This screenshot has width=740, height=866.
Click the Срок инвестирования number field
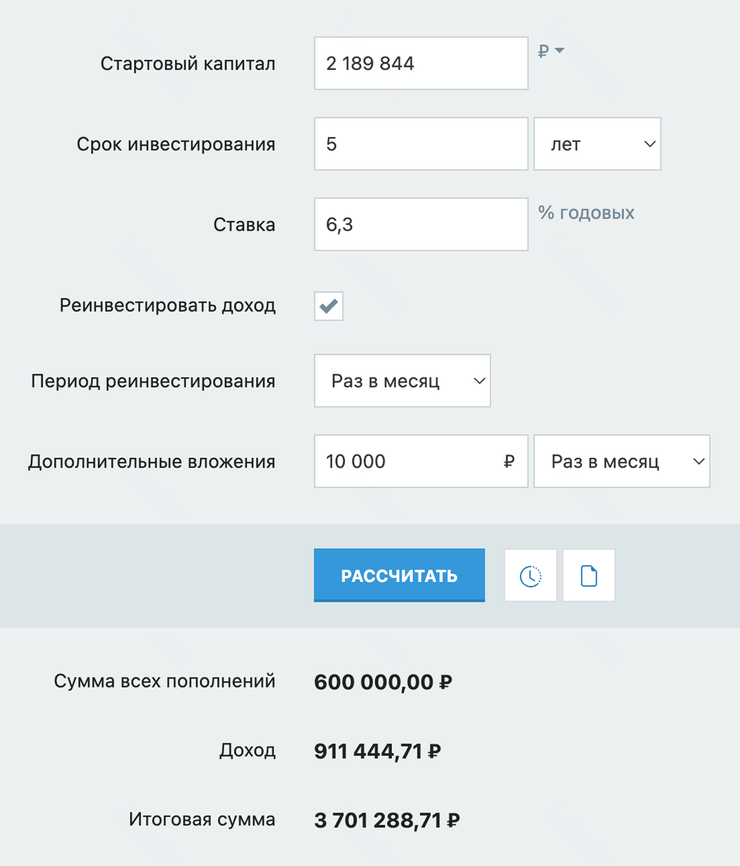click(420, 144)
